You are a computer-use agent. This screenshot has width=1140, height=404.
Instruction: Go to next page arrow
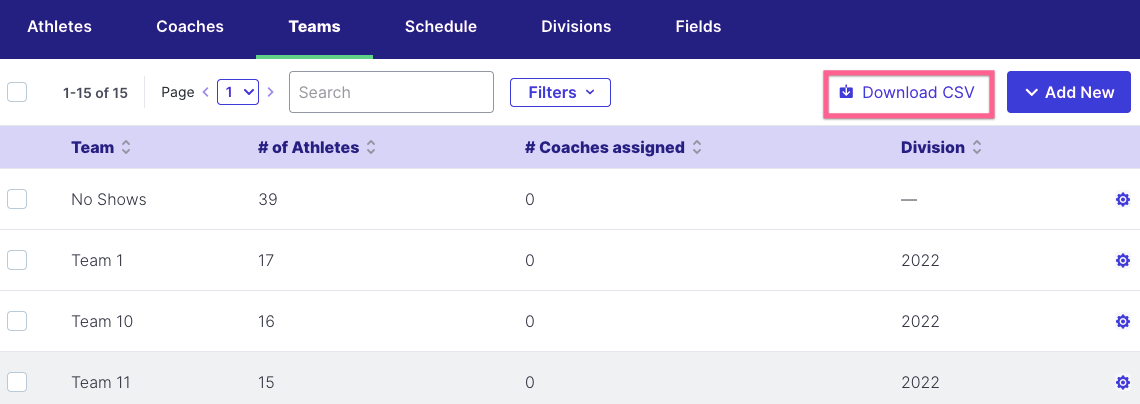270,92
